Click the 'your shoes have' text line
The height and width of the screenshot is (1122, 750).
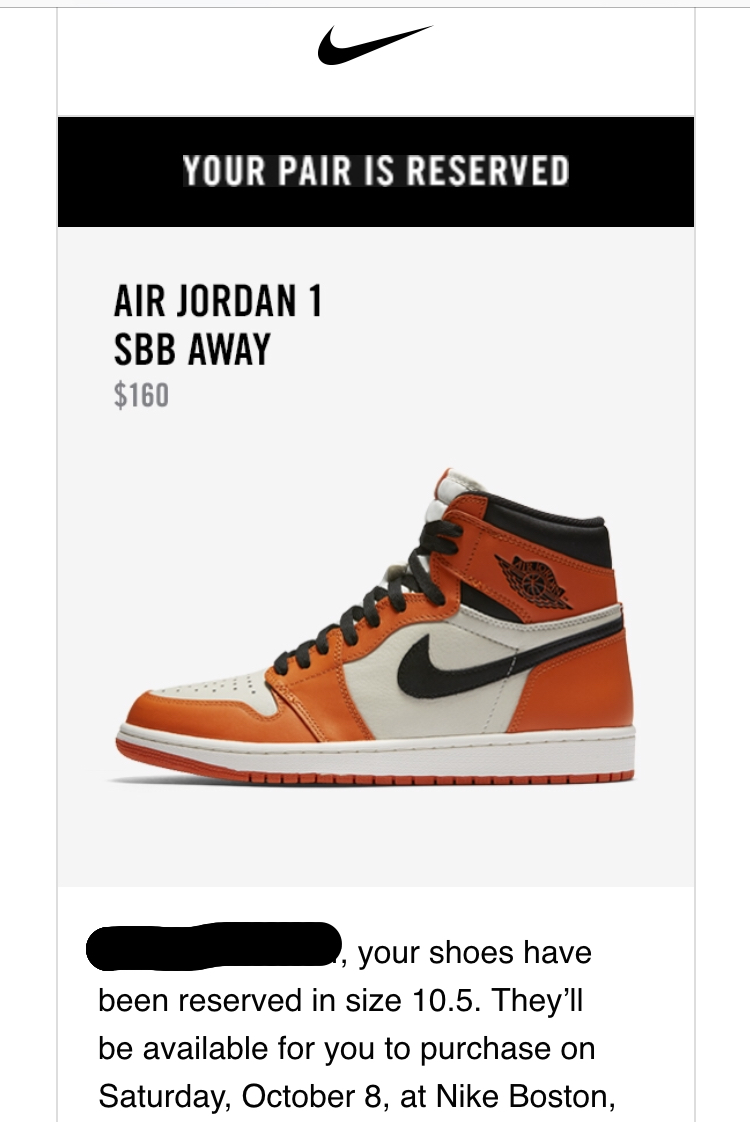point(474,952)
